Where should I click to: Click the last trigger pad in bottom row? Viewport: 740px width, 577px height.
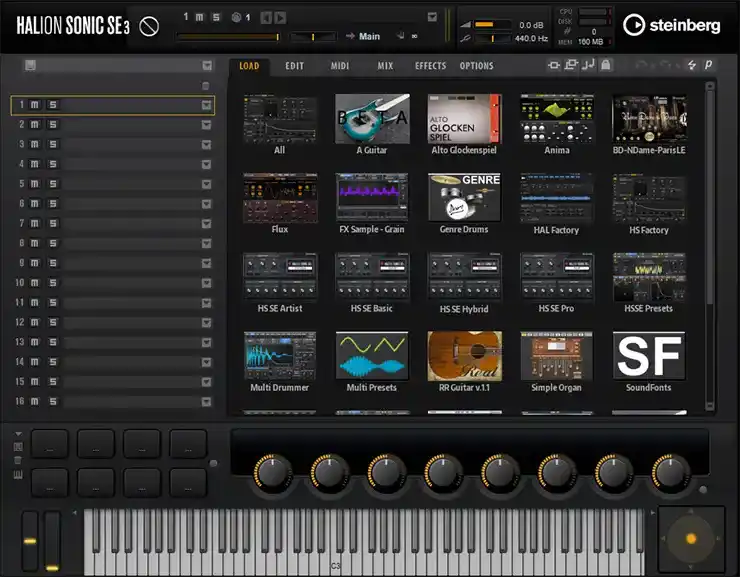point(188,482)
